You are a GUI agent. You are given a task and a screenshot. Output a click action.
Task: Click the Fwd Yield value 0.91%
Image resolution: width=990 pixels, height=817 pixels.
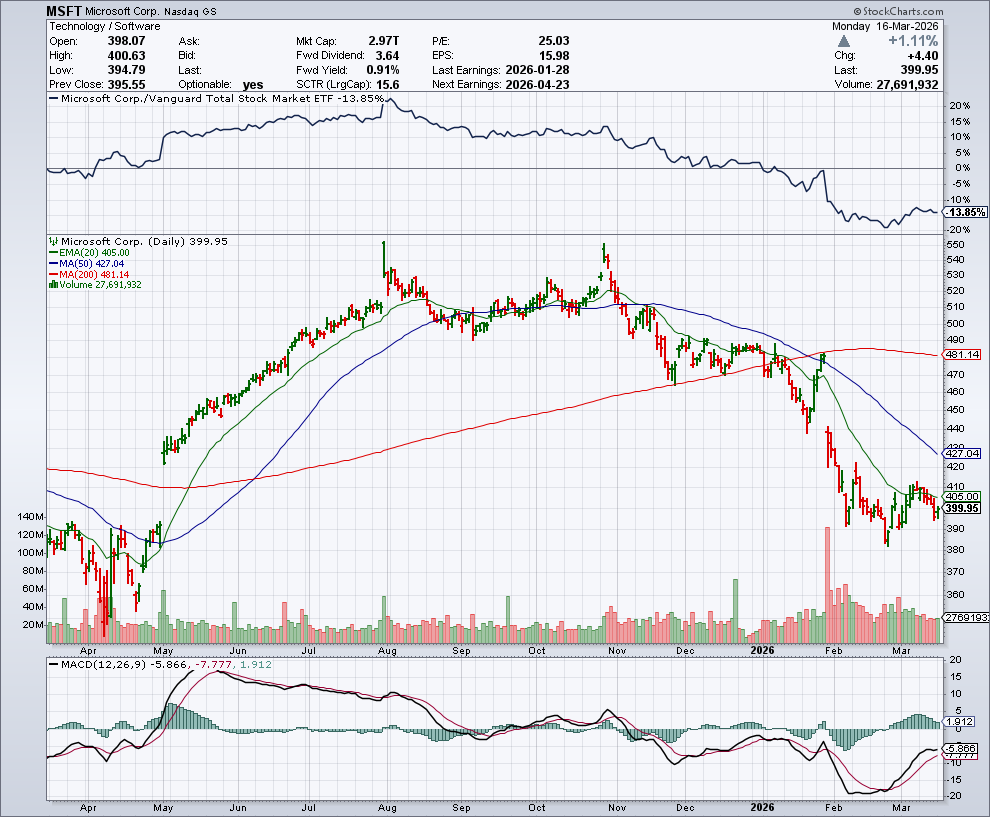tap(383, 70)
